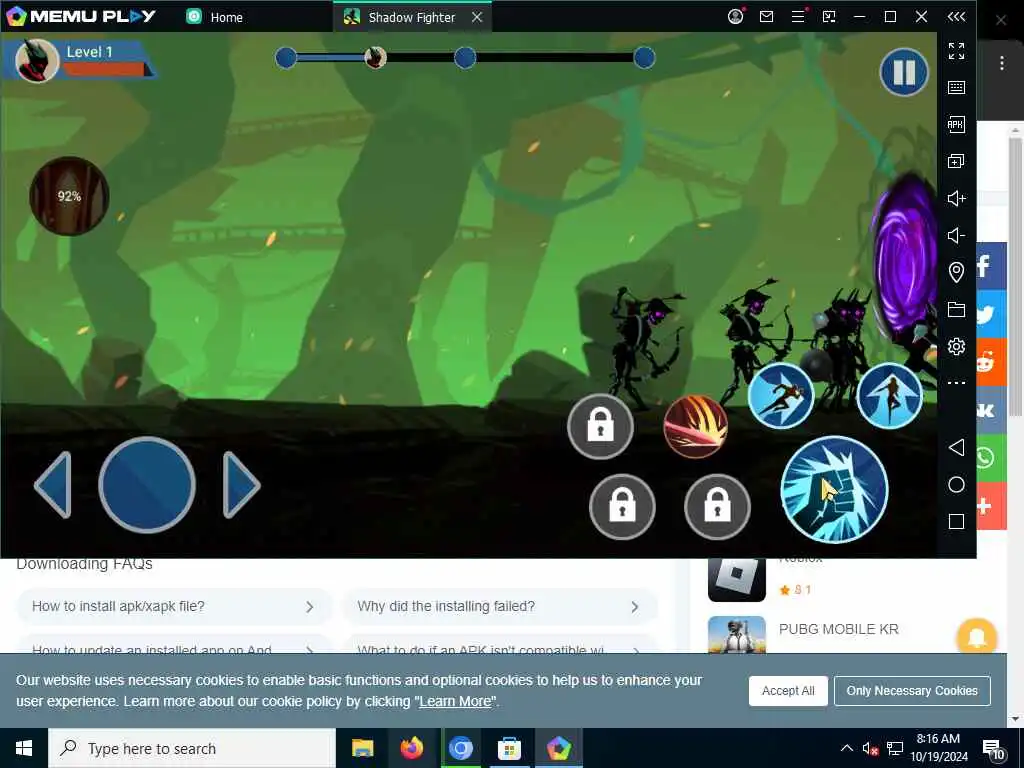Open browser three-dot menu behind MEmu
Image resolution: width=1024 pixels, height=768 pixels.
coord(1002,63)
